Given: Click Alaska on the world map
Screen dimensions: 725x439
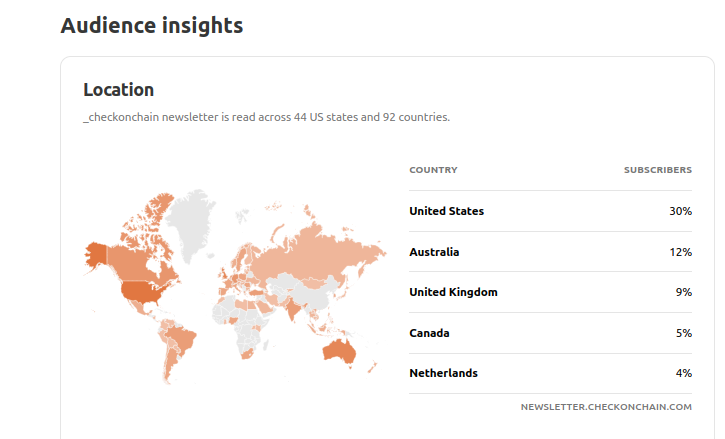Looking at the screenshot, I should coord(97,253).
